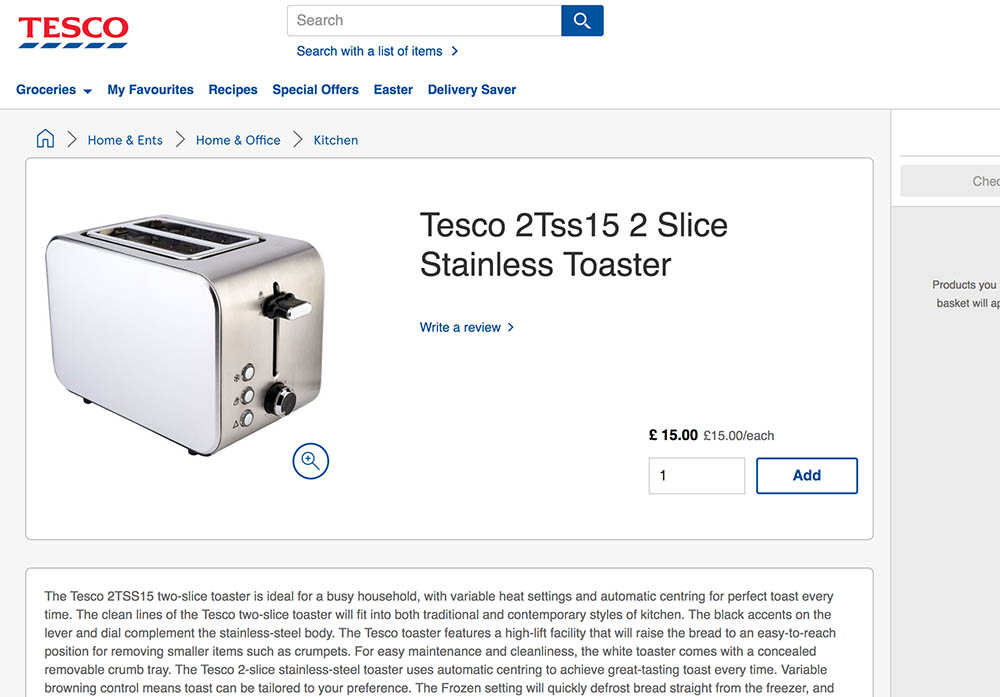The height and width of the screenshot is (697, 1000).
Task: Open the Recipes menu item
Action: (x=233, y=90)
